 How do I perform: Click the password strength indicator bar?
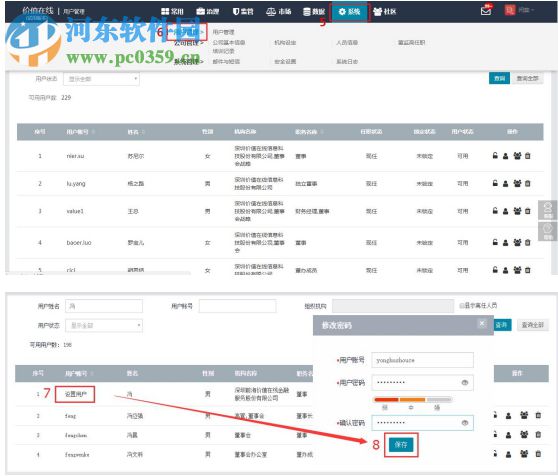pyautogui.click(x=412, y=400)
